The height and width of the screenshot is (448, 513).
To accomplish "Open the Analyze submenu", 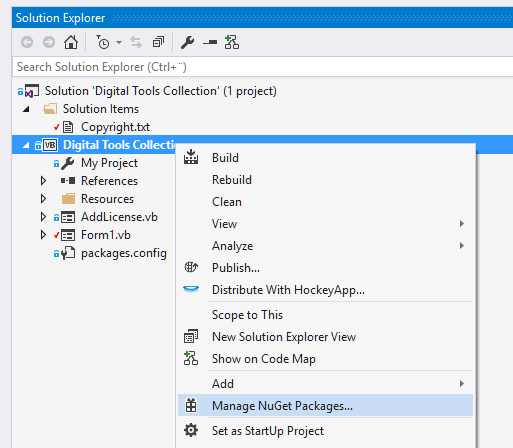I will pyautogui.click(x=325, y=246).
